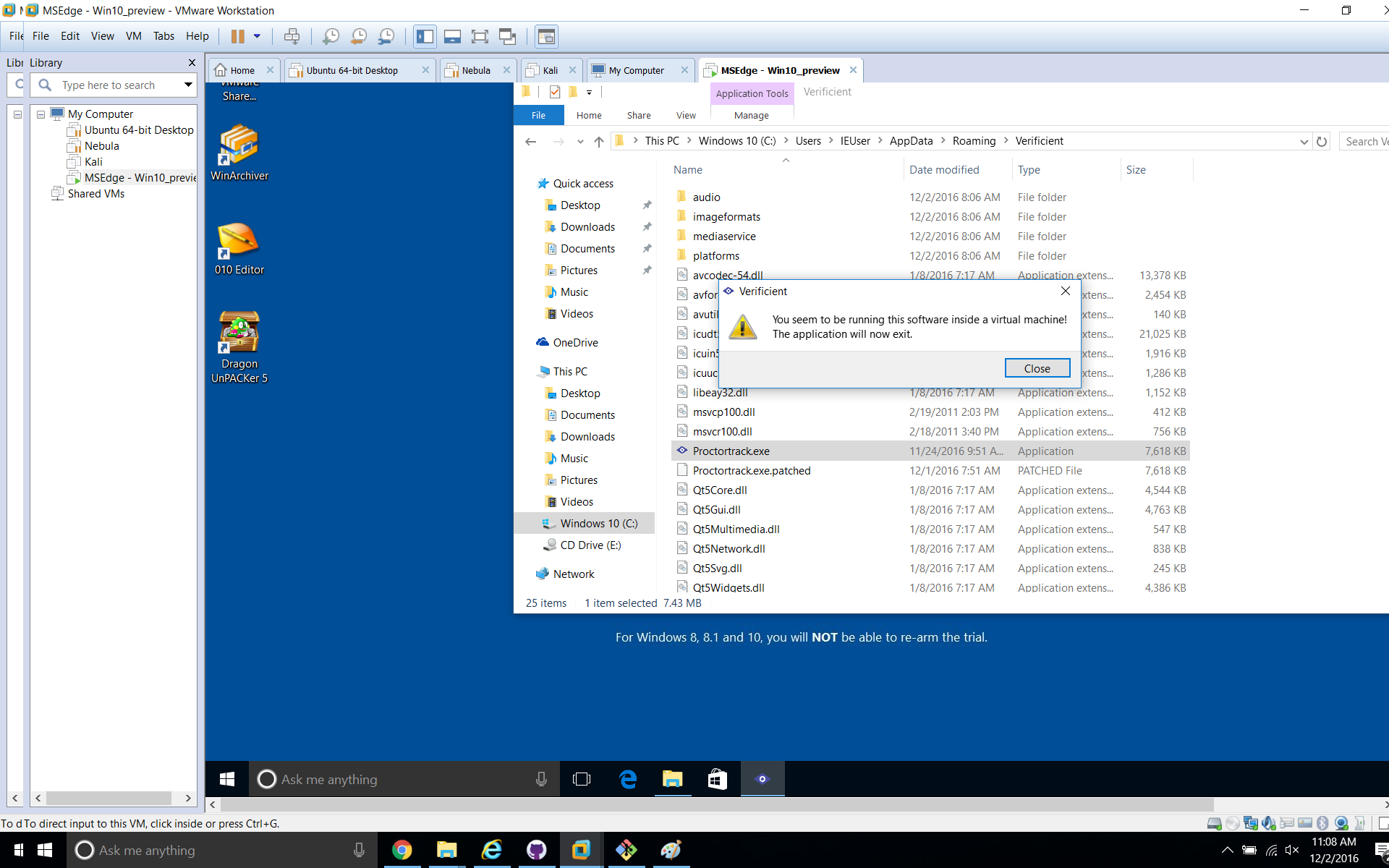Screen dimensions: 1389x868
Task: Take a snapshot of this virtual machine
Action: tap(331, 36)
